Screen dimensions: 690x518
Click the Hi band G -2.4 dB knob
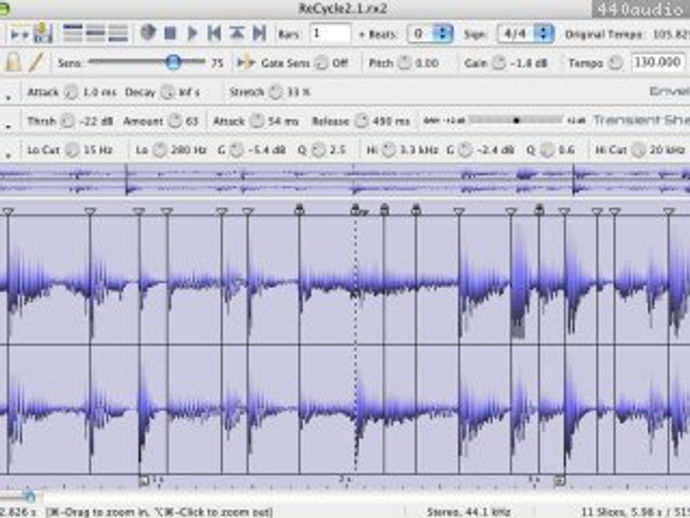465,151
